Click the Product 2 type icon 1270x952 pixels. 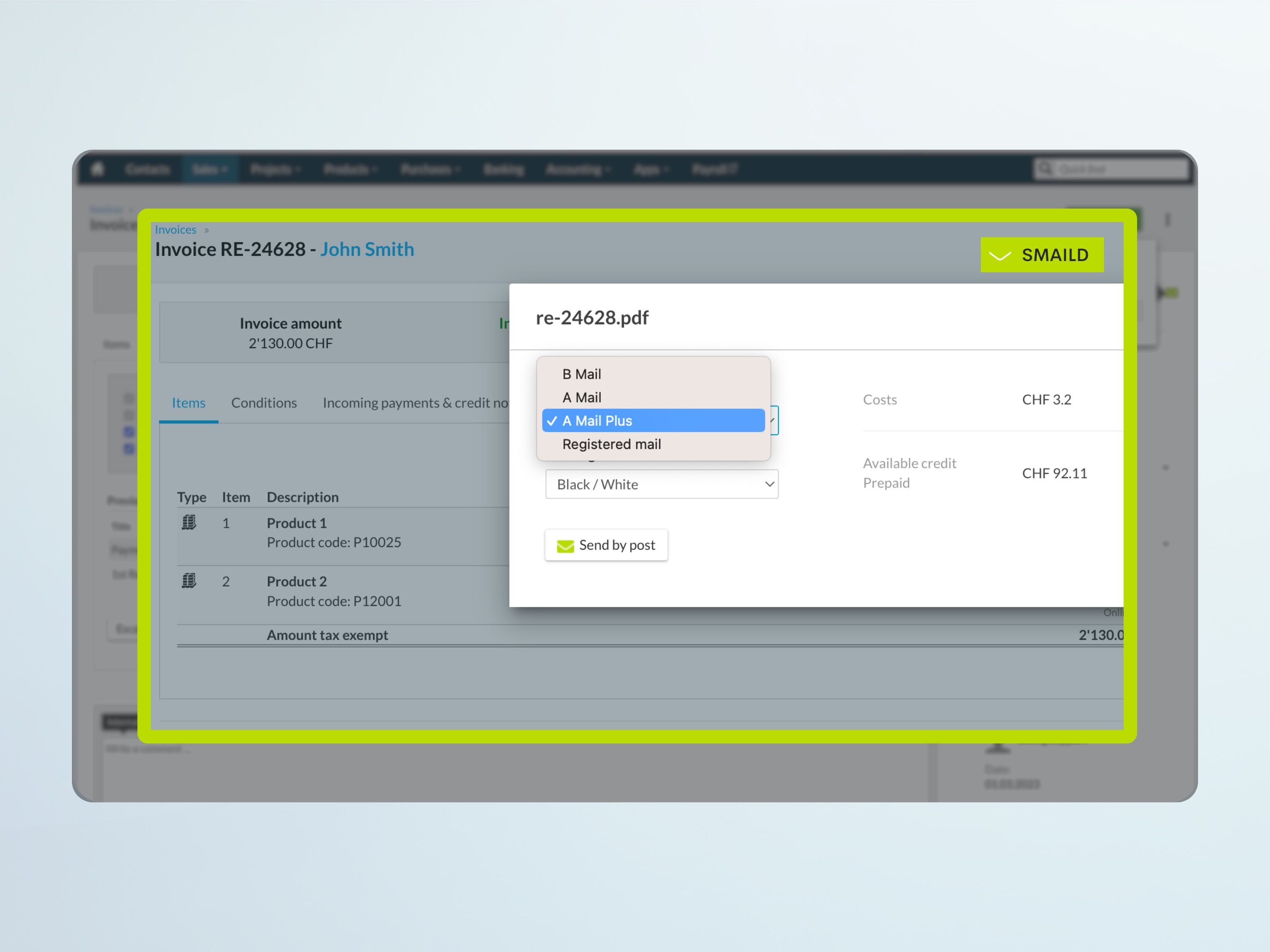189,581
